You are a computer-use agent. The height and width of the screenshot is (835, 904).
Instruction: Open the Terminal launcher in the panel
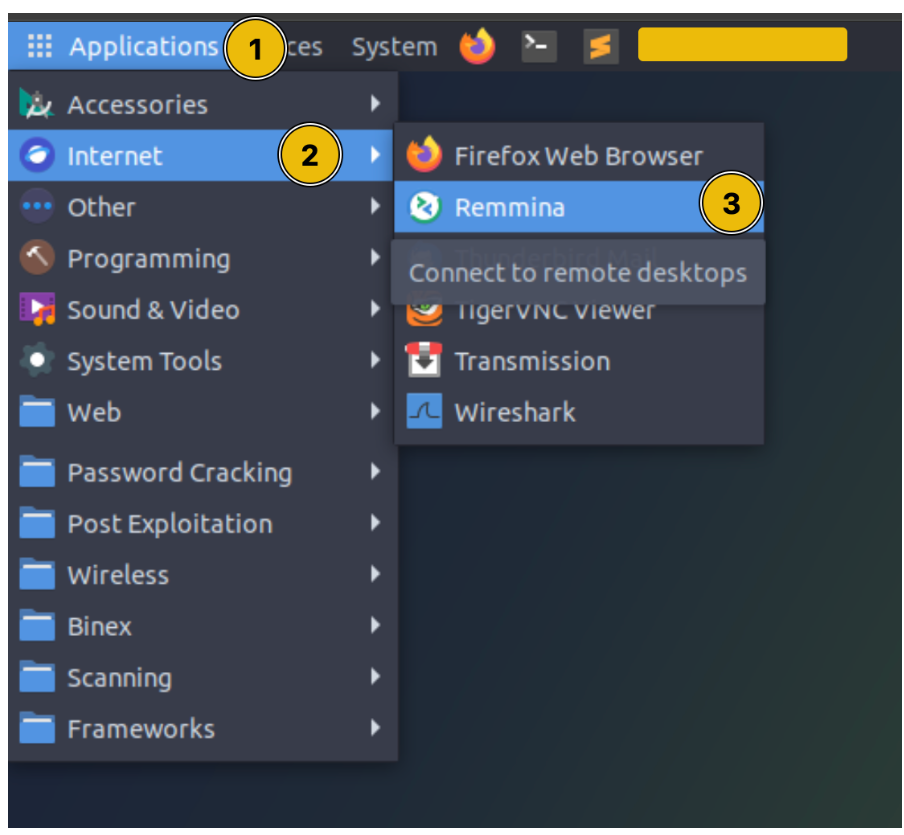pyautogui.click(x=539, y=46)
